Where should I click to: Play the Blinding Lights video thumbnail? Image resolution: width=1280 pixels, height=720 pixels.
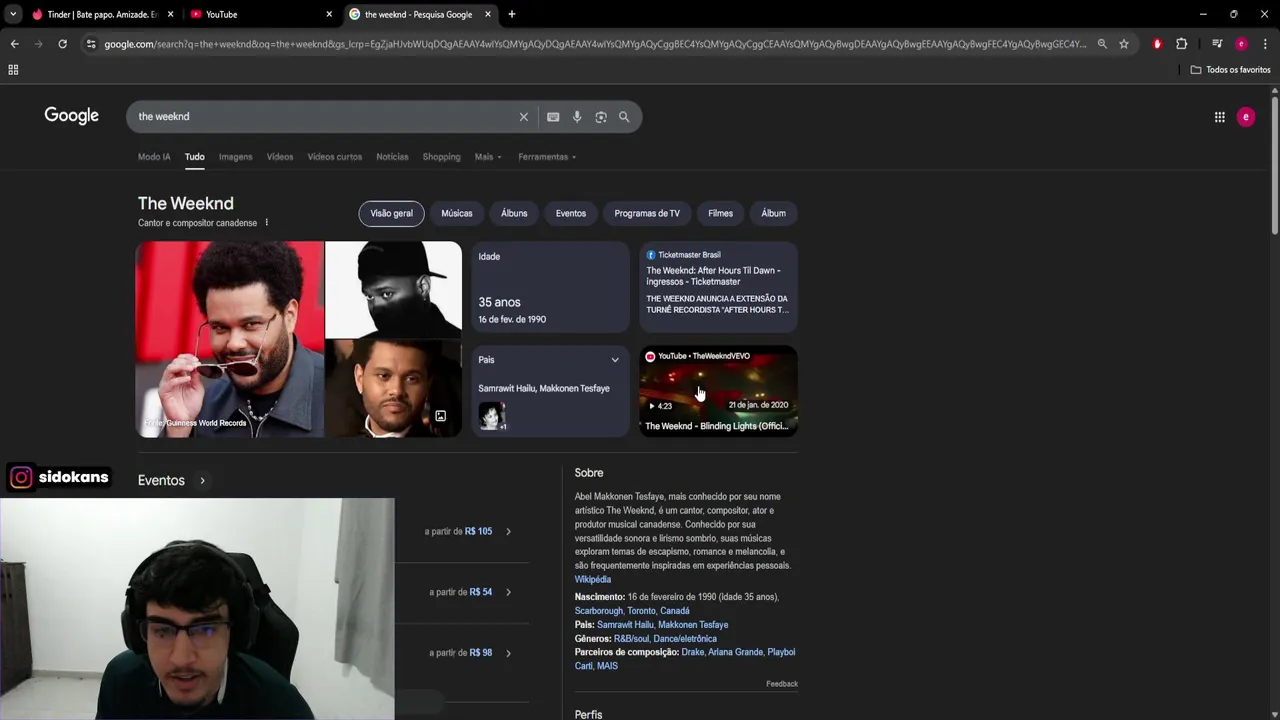click(719, 391)
